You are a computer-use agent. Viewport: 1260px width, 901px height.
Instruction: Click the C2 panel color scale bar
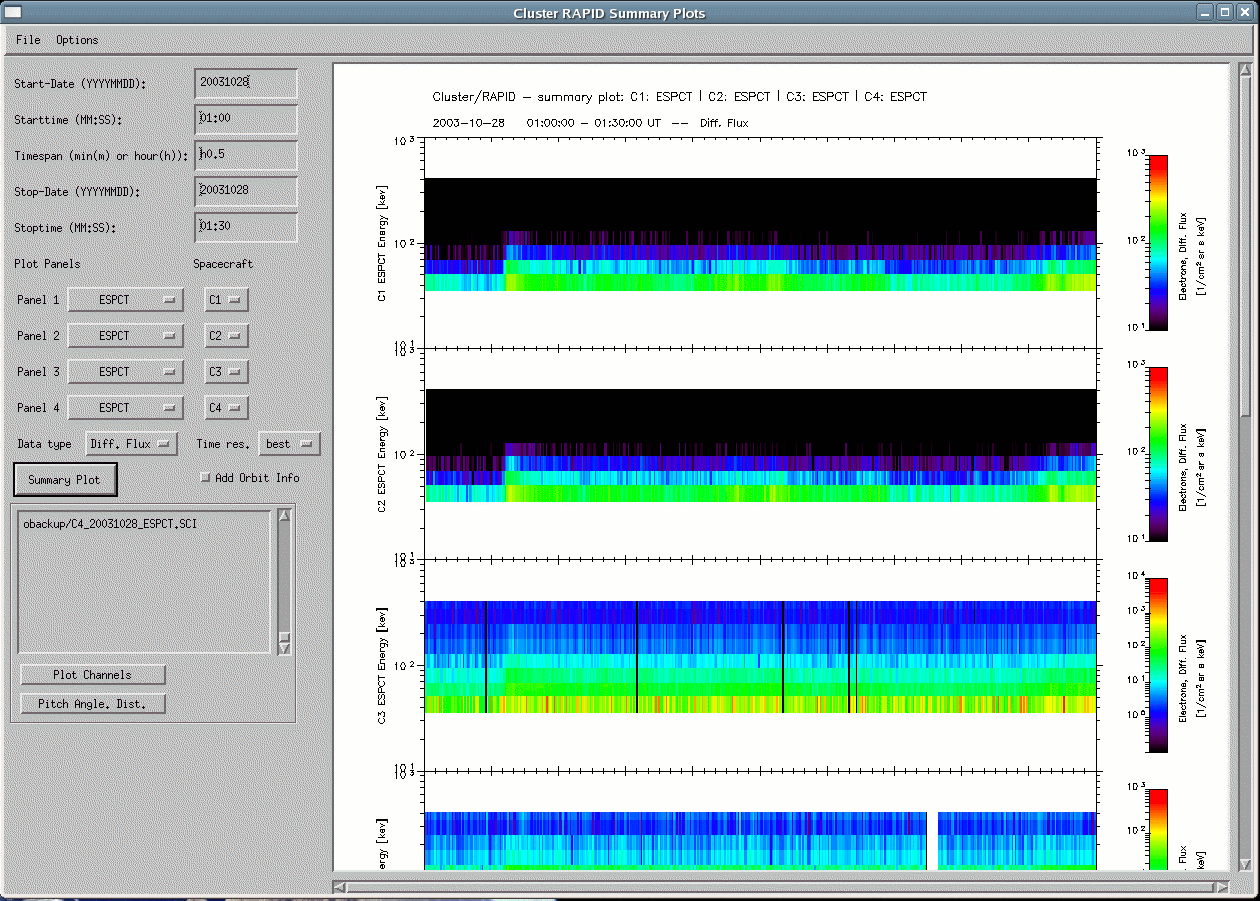pos(1158,454)
